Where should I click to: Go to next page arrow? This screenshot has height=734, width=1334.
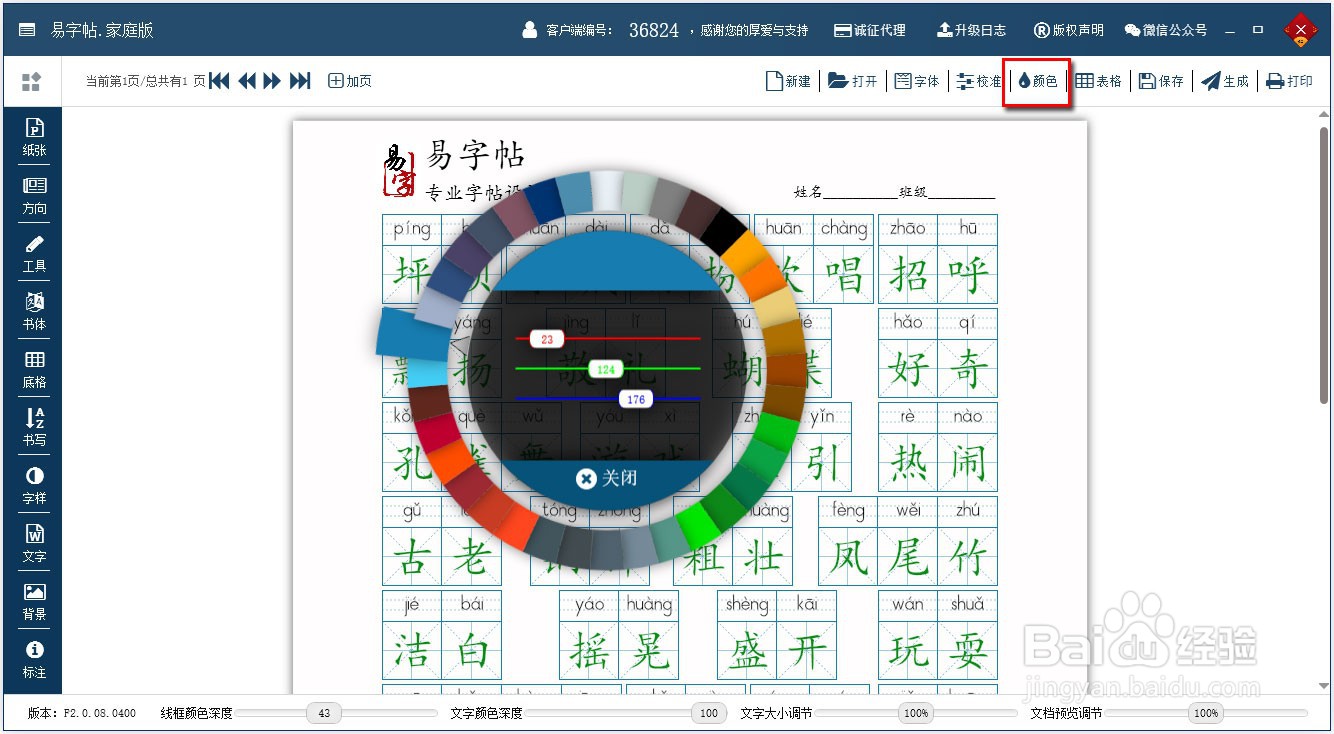pyautogui.click(x=272, y=81)
